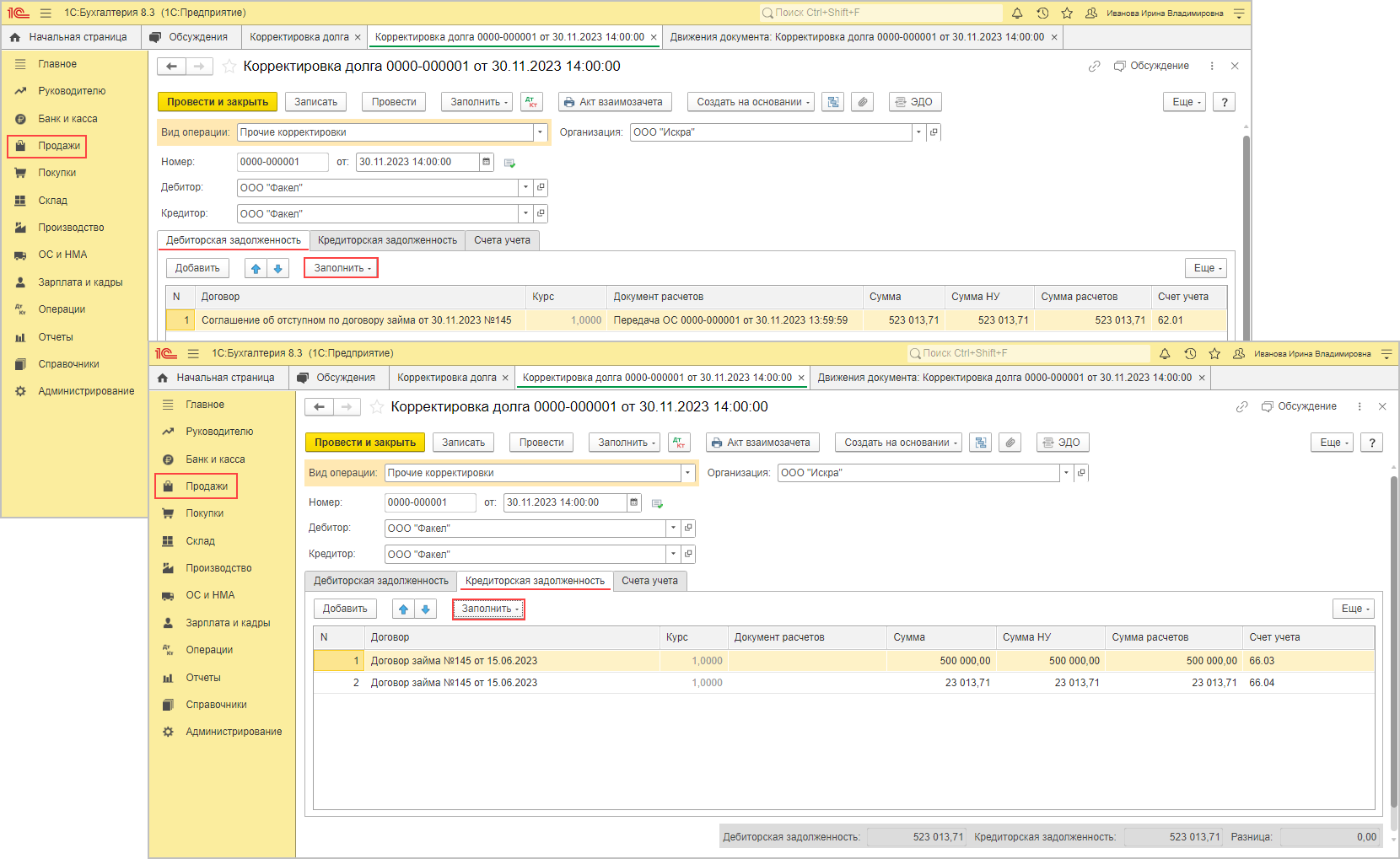Screen dimensions: 1400x859
Task: Open calendar picker in front window date field
Action: (634, 502)
